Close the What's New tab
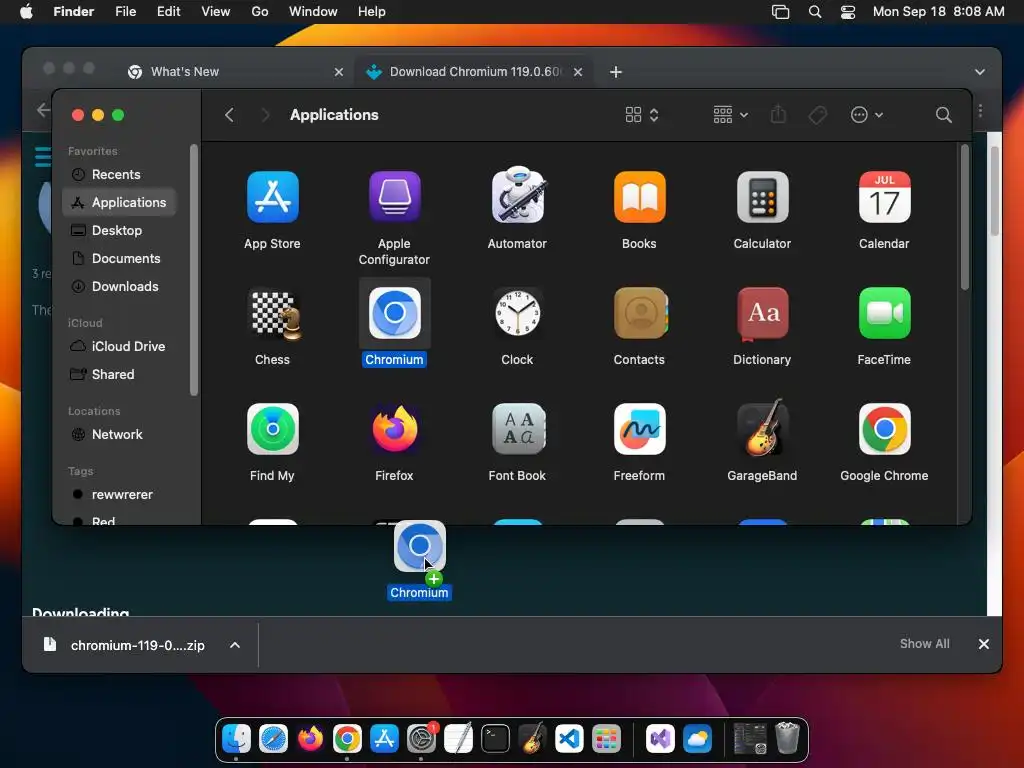The width and height of the screenshot is (1024, 768). (x=338, y=72)
